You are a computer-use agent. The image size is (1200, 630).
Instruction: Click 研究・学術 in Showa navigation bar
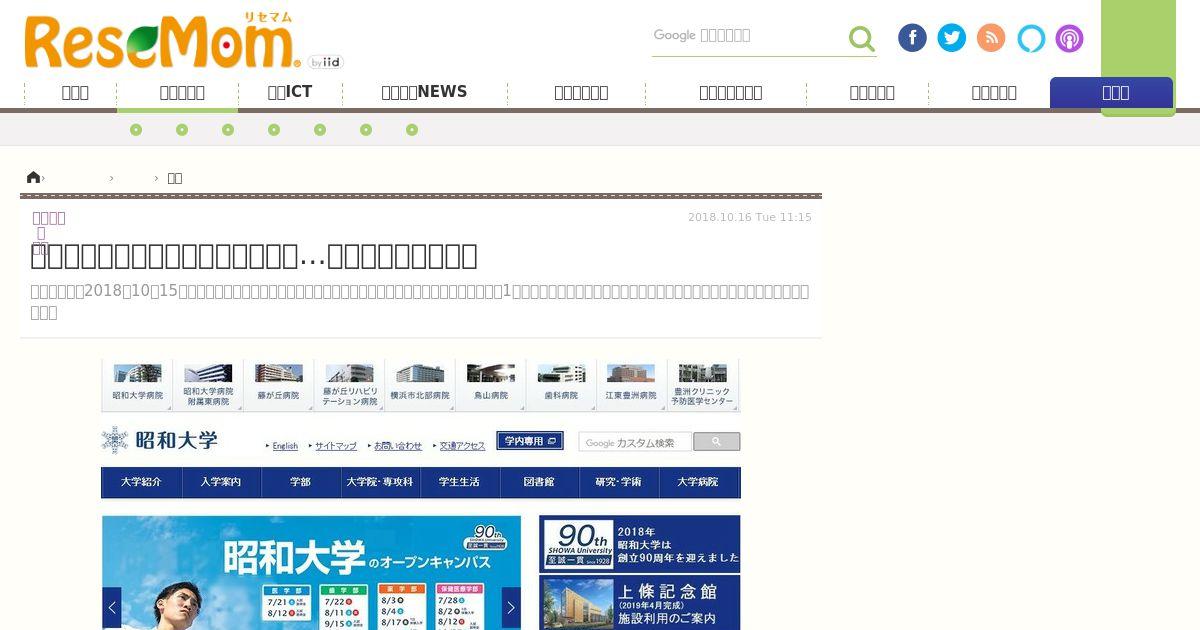point(618,482)
